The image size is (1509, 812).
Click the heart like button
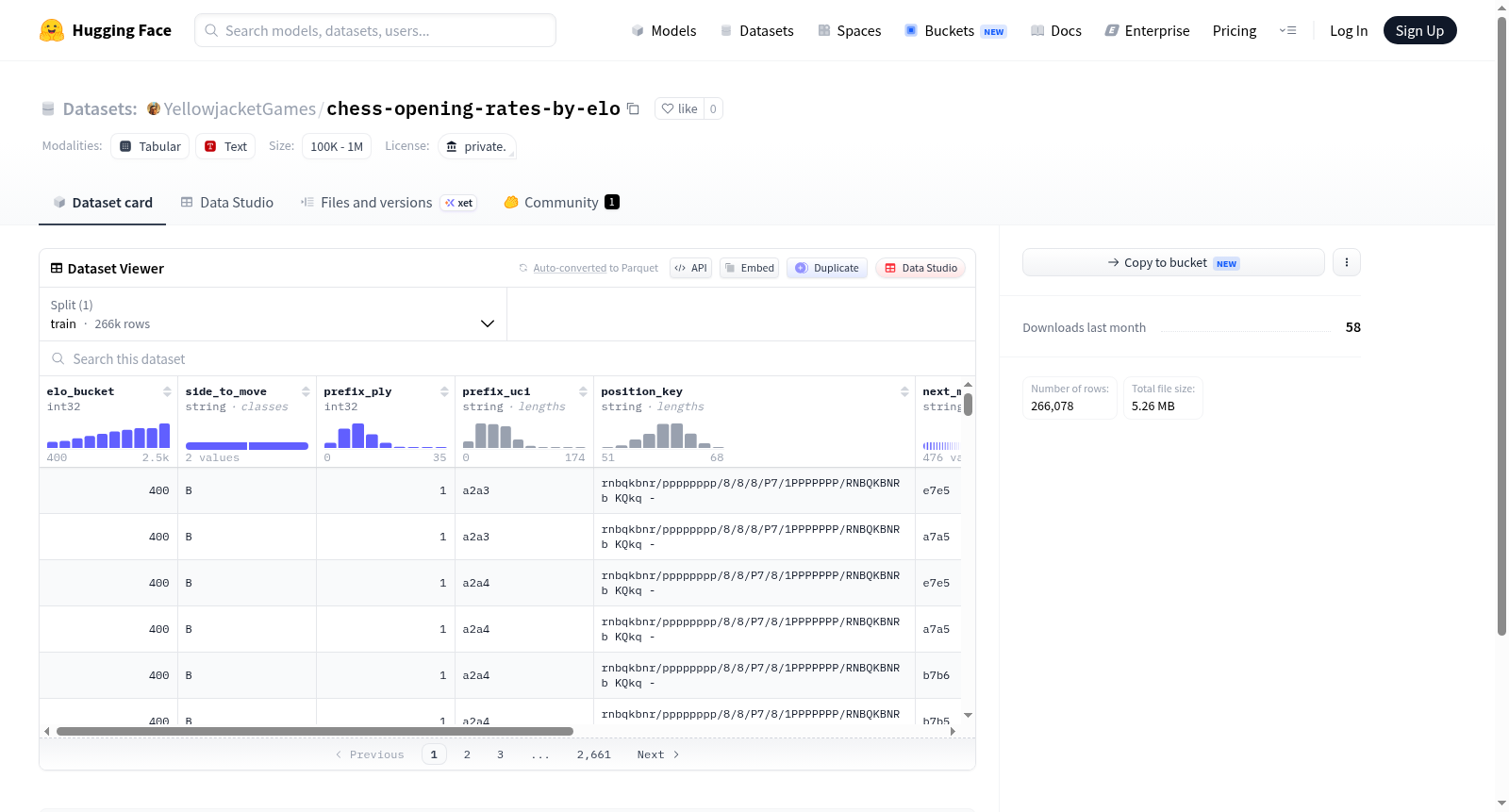click(679, 108)
